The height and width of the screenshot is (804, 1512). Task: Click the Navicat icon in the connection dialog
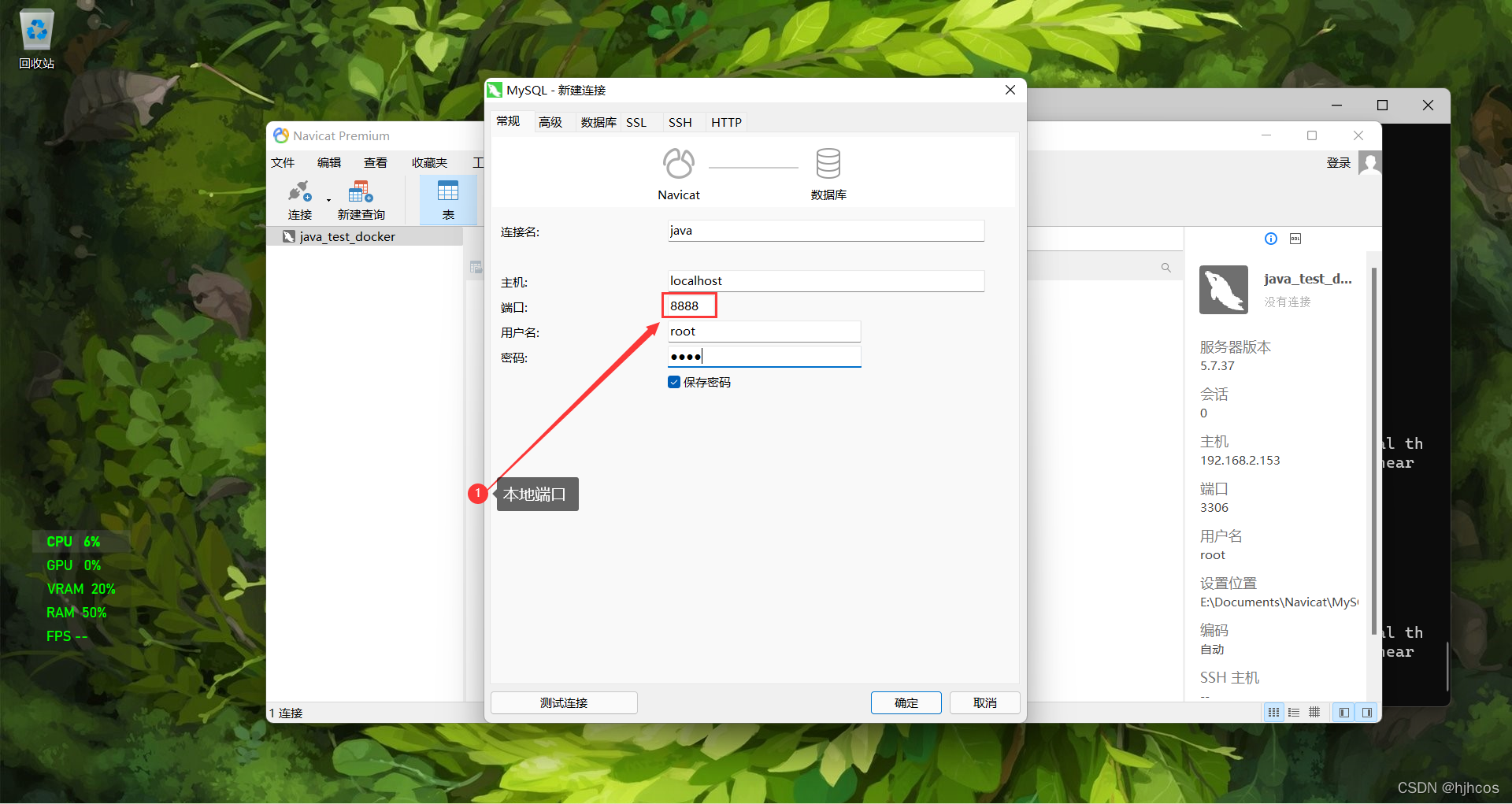(679, 165)
